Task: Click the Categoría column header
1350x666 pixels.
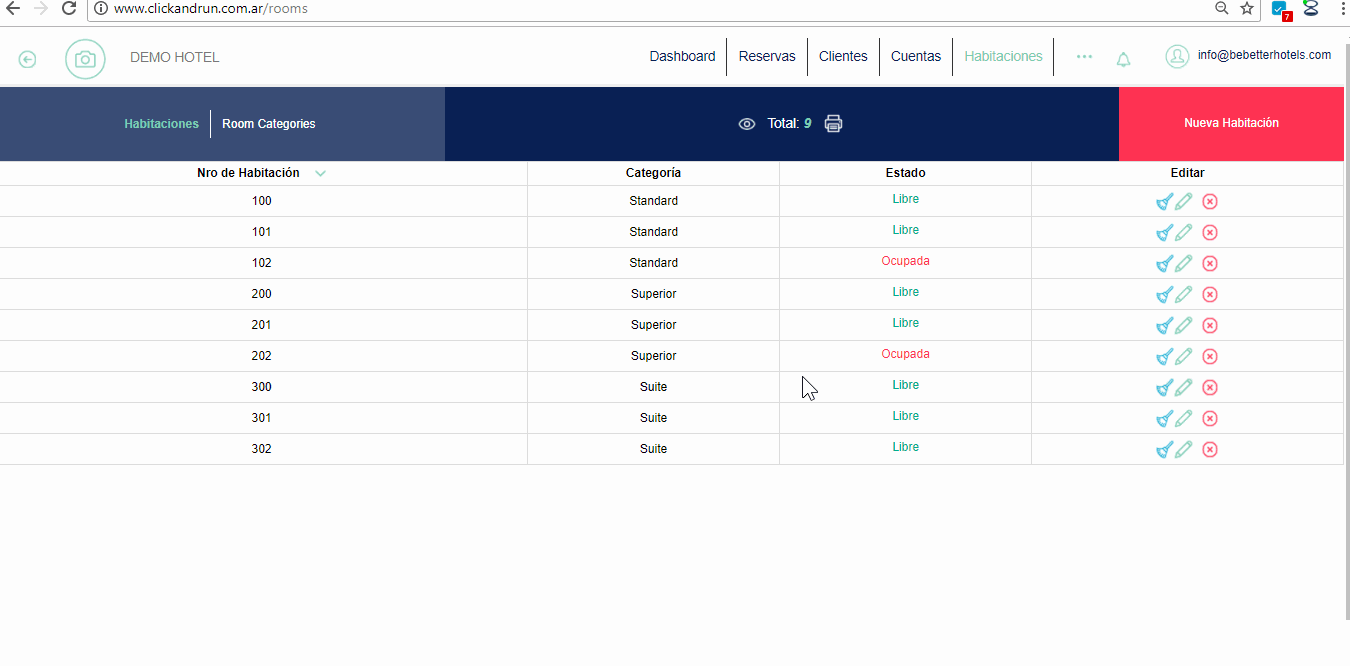Action: [x=653, y=173]
